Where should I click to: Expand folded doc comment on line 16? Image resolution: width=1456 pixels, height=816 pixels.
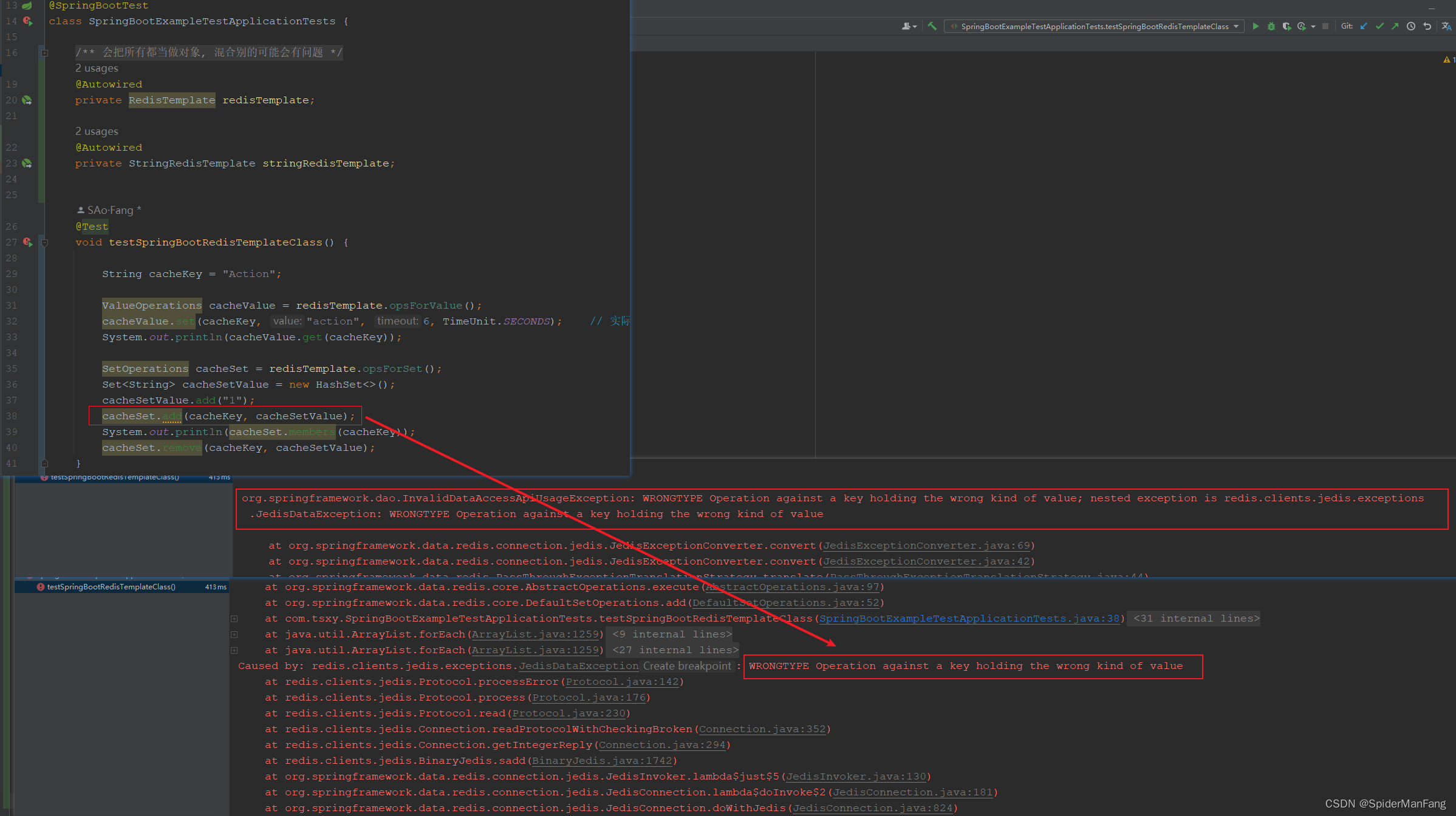tap(44, 53)
